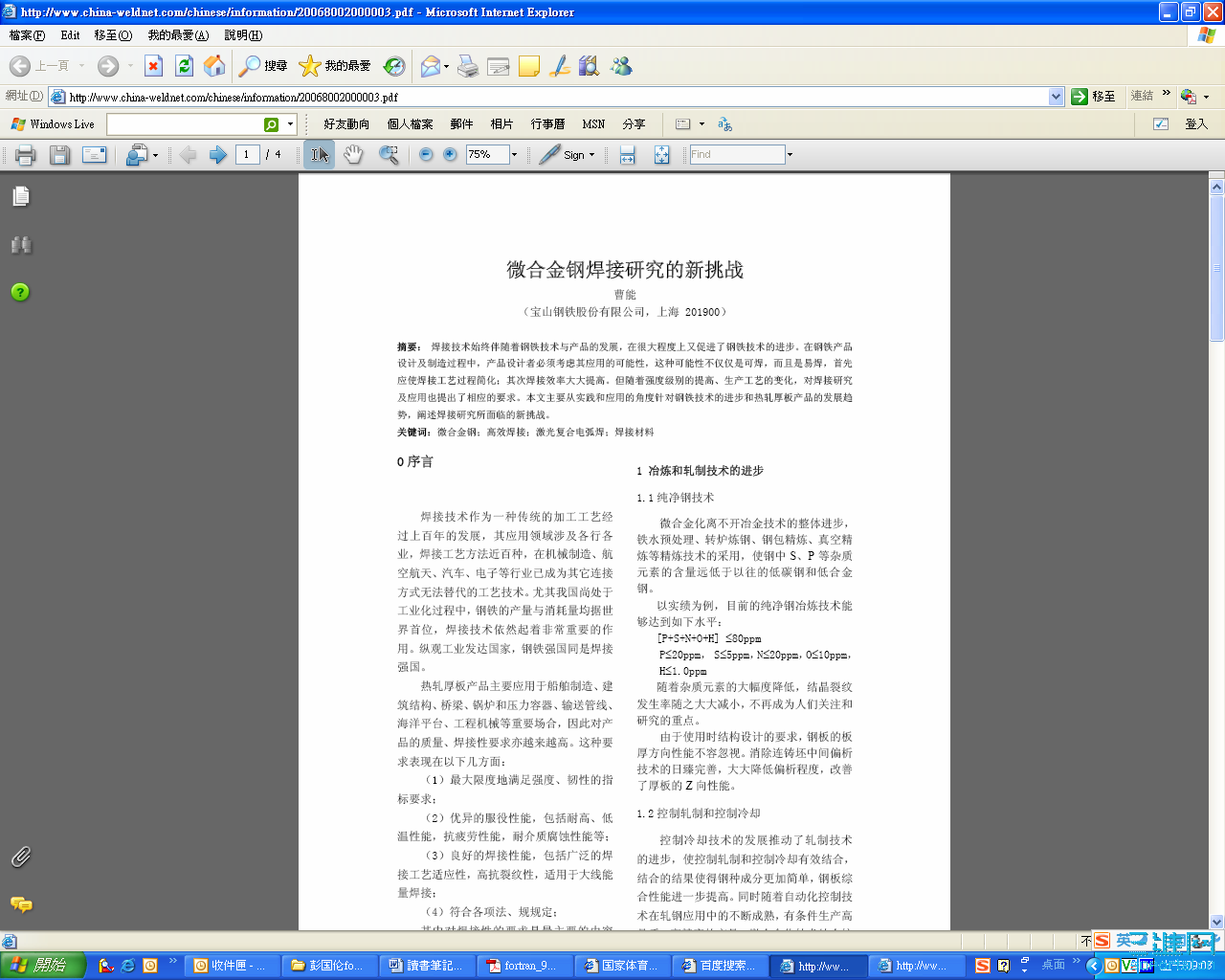Open the 說明 help menu
This screenshot has width=1225, height=980.
click(243, 35)
